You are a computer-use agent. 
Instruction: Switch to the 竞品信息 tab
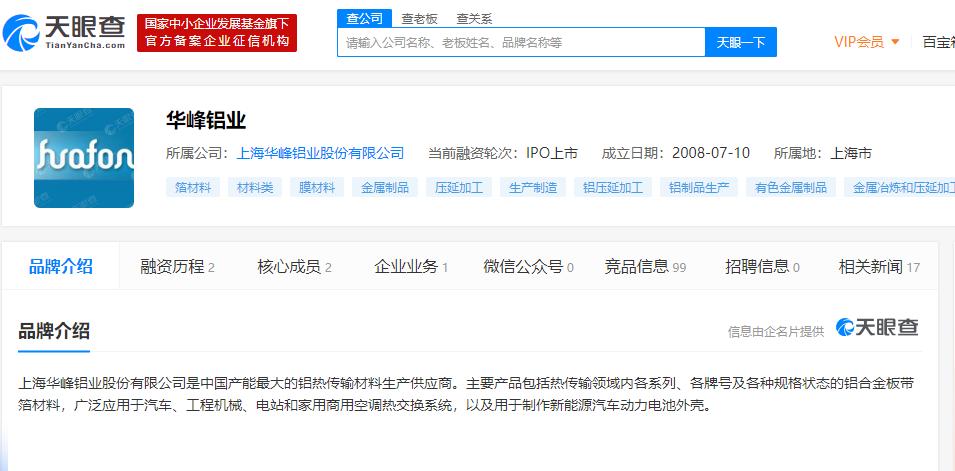coord(645,267)
